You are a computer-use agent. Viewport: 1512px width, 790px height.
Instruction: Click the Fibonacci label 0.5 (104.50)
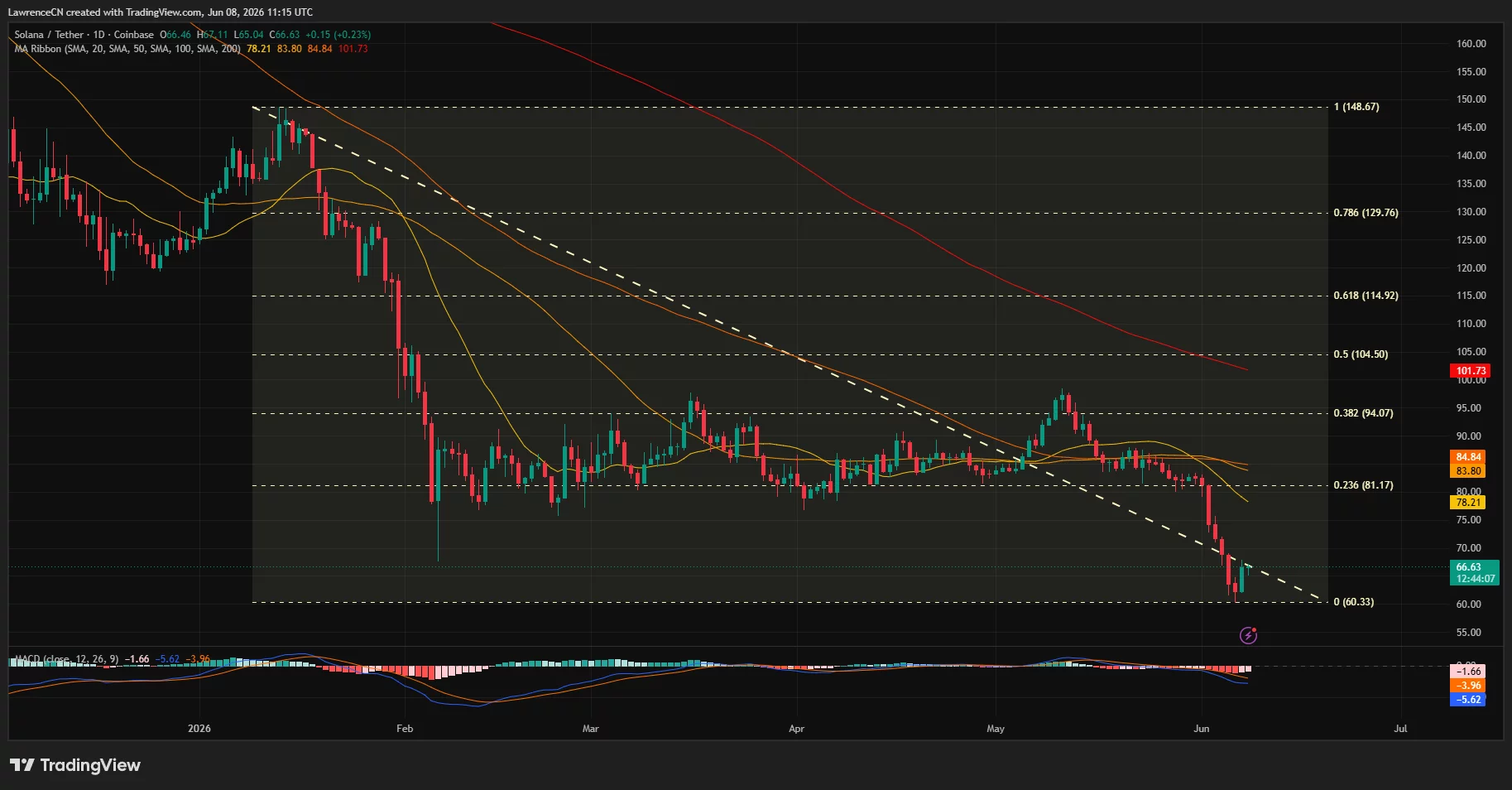pyautogui.click(x=1361, y=354)
